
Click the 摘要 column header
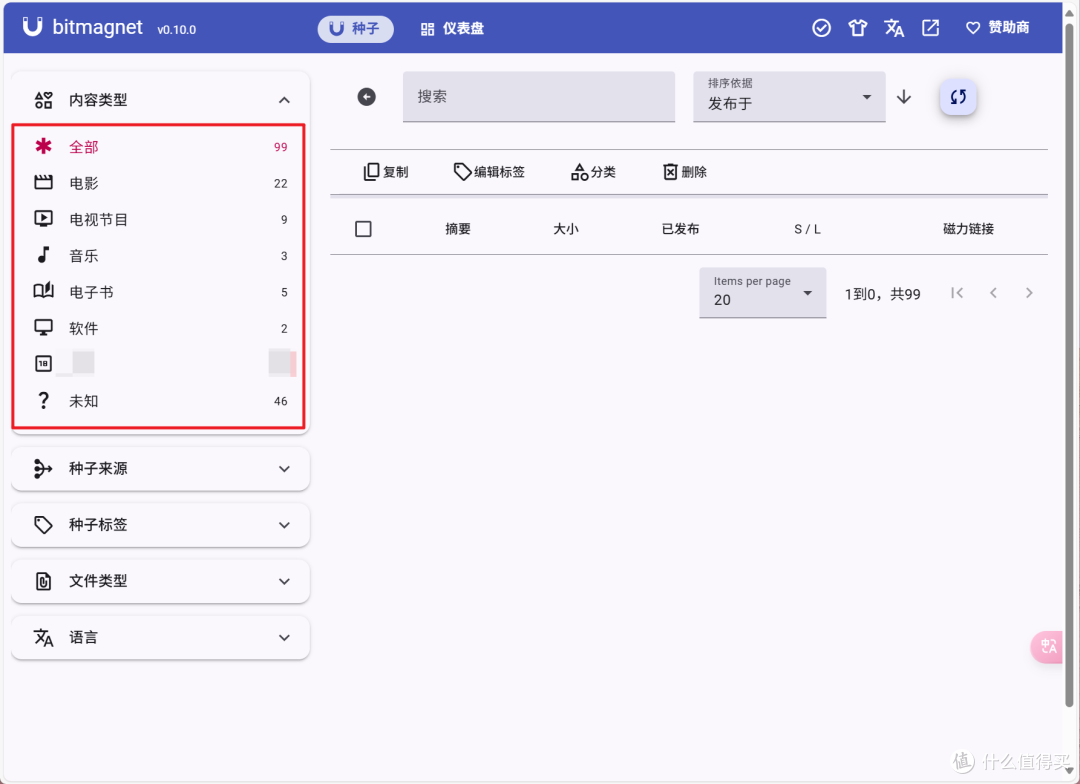click(457, 229)
